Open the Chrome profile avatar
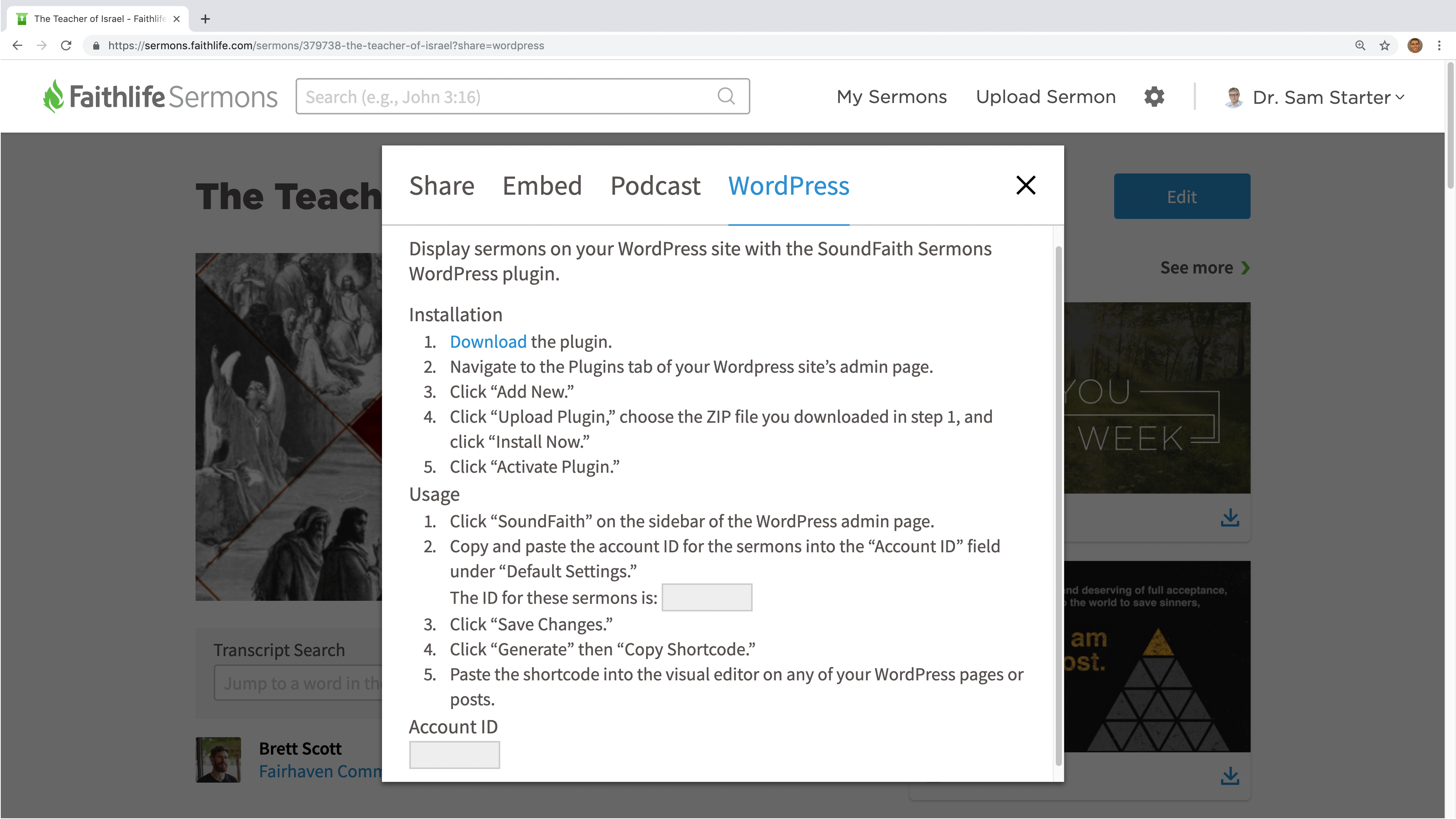 coord(1415,45)
